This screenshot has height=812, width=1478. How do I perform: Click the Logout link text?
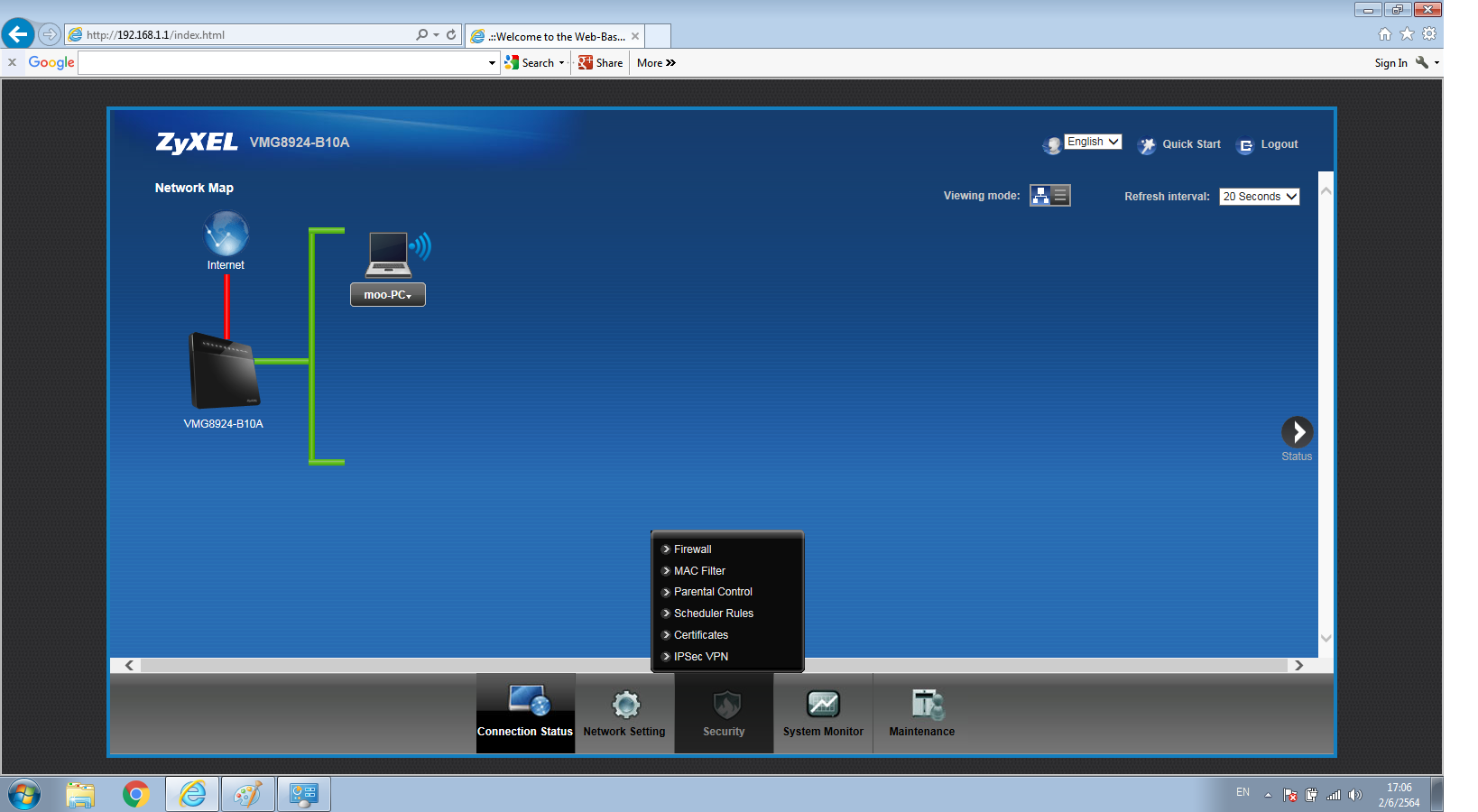pos(1279,144)
